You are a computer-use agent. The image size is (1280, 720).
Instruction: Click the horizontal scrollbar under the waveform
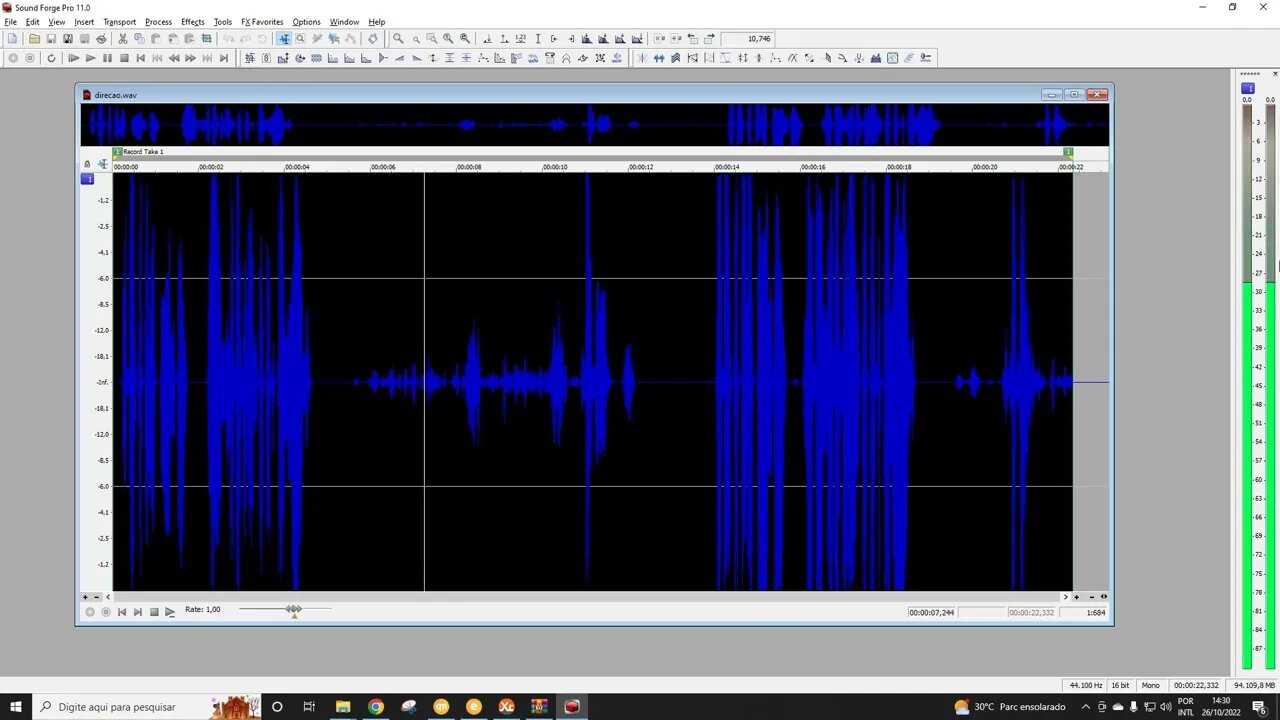tap(585, 597)
